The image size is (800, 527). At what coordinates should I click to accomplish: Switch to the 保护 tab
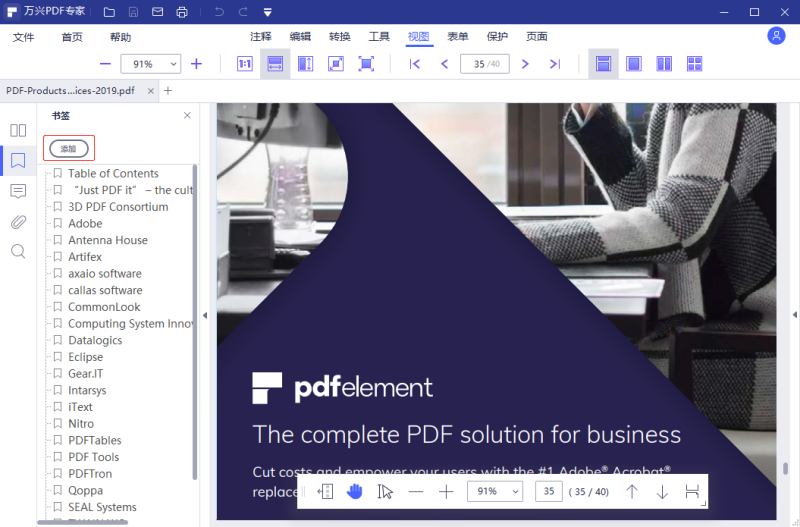[x=497, y=36]
